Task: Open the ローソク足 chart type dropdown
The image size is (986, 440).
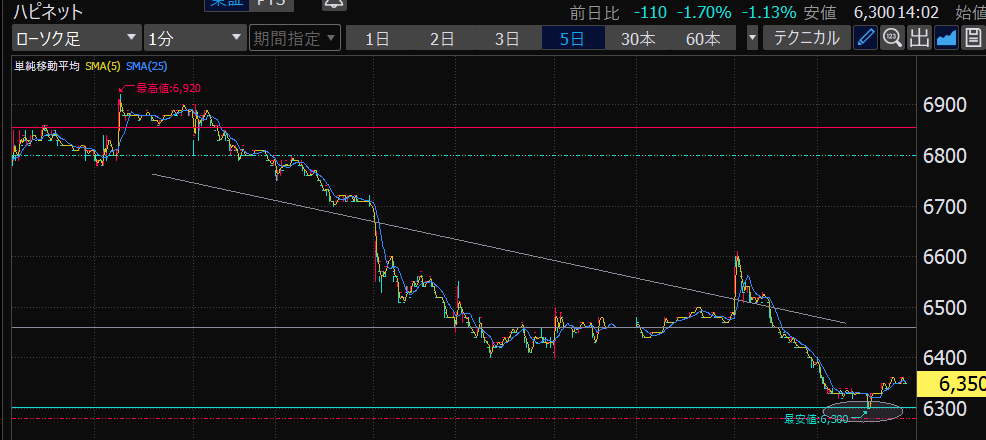Action: point(76,39)
